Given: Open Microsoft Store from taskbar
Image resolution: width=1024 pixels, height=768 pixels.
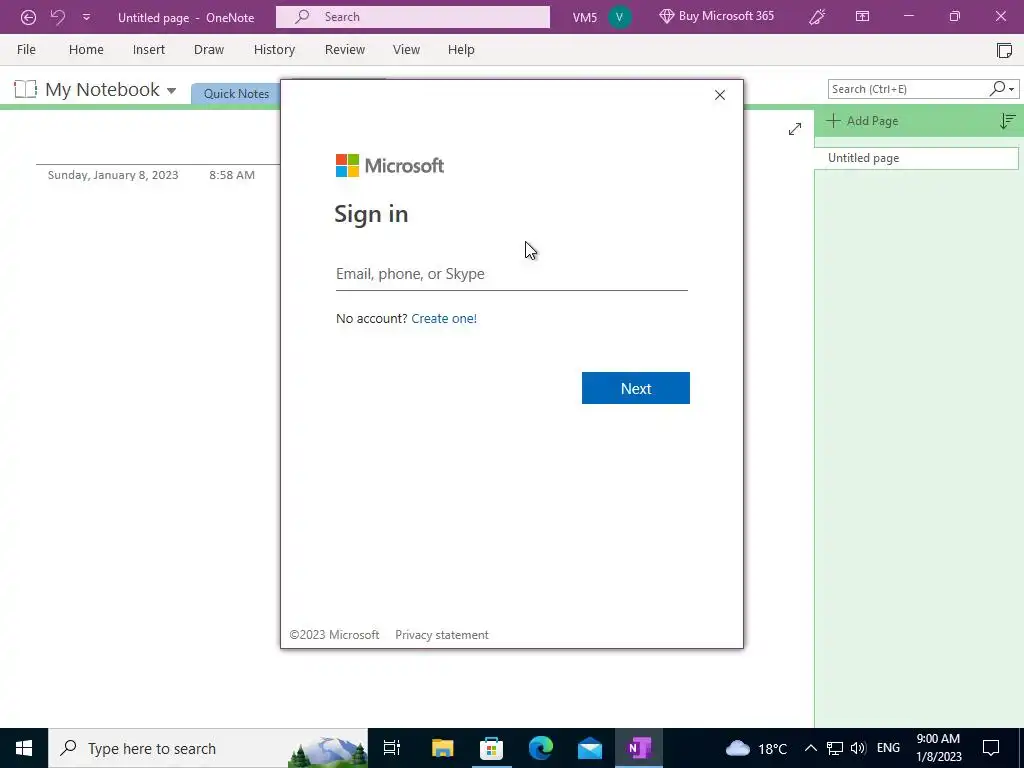Looking at the screenshot, I should tap(491, 748).
